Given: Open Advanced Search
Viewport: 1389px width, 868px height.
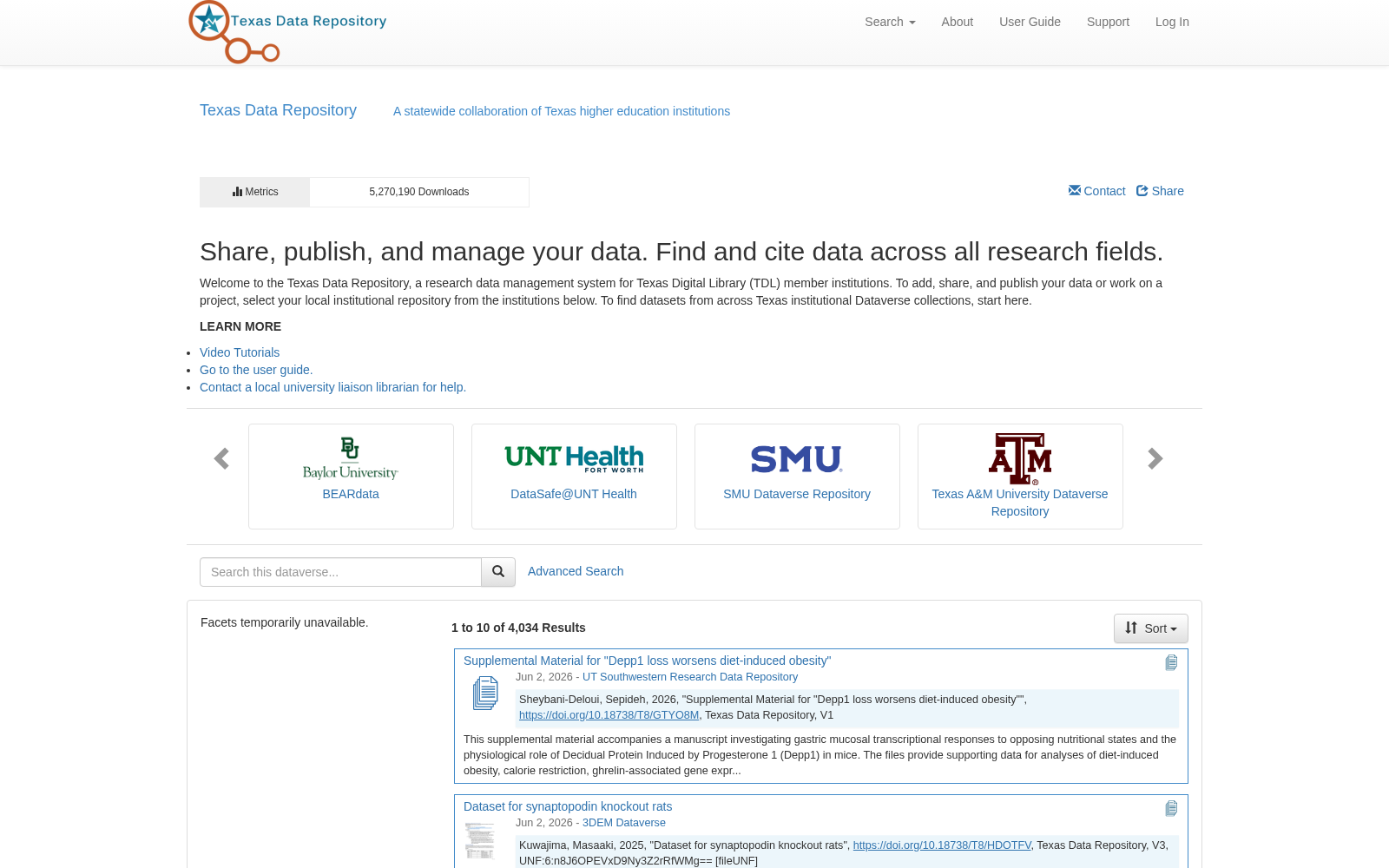Looking at the screenshot, I should [x=576, y=571].
